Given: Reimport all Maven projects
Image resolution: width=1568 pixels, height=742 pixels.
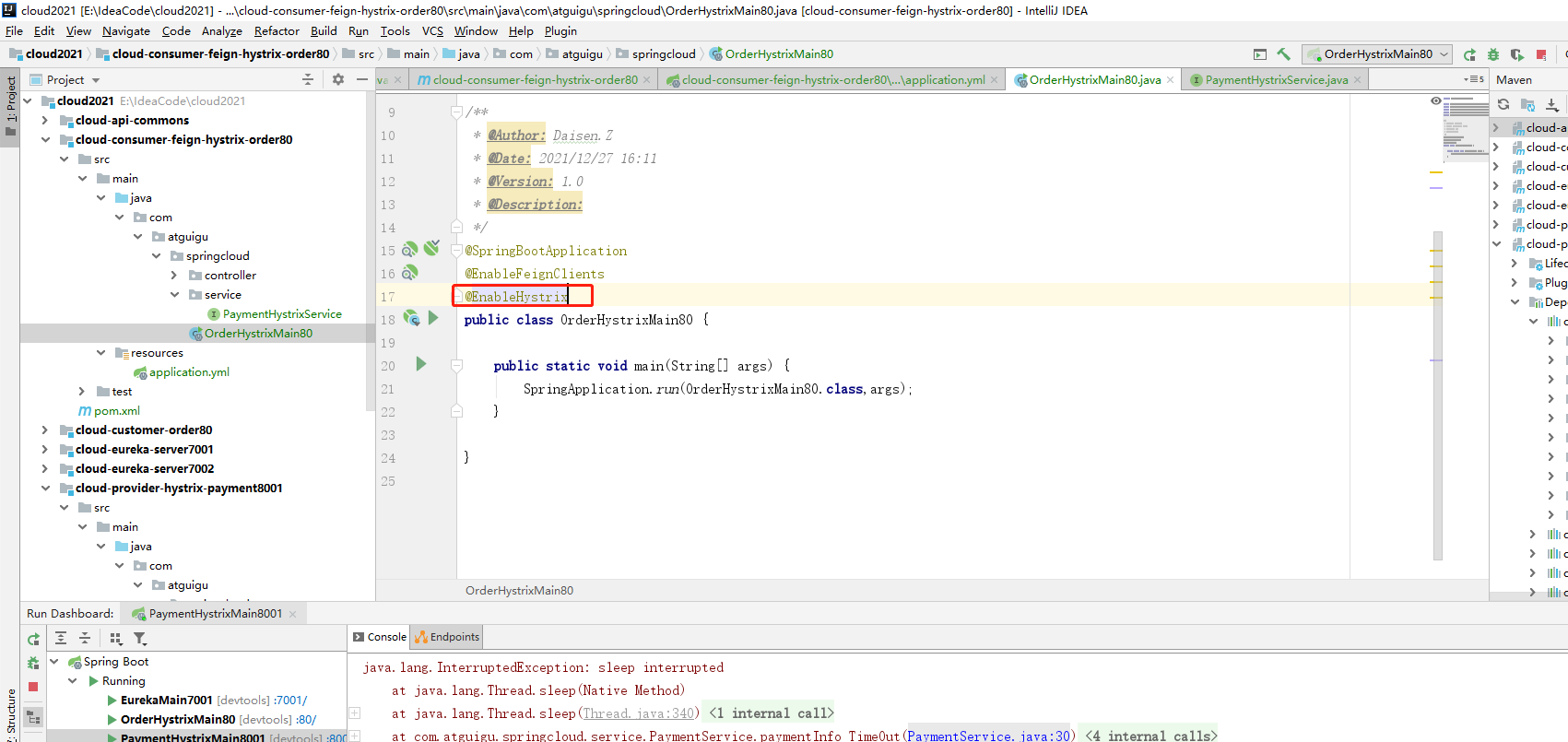Looking at the screenshot, I should click(x=1503, y=104).
